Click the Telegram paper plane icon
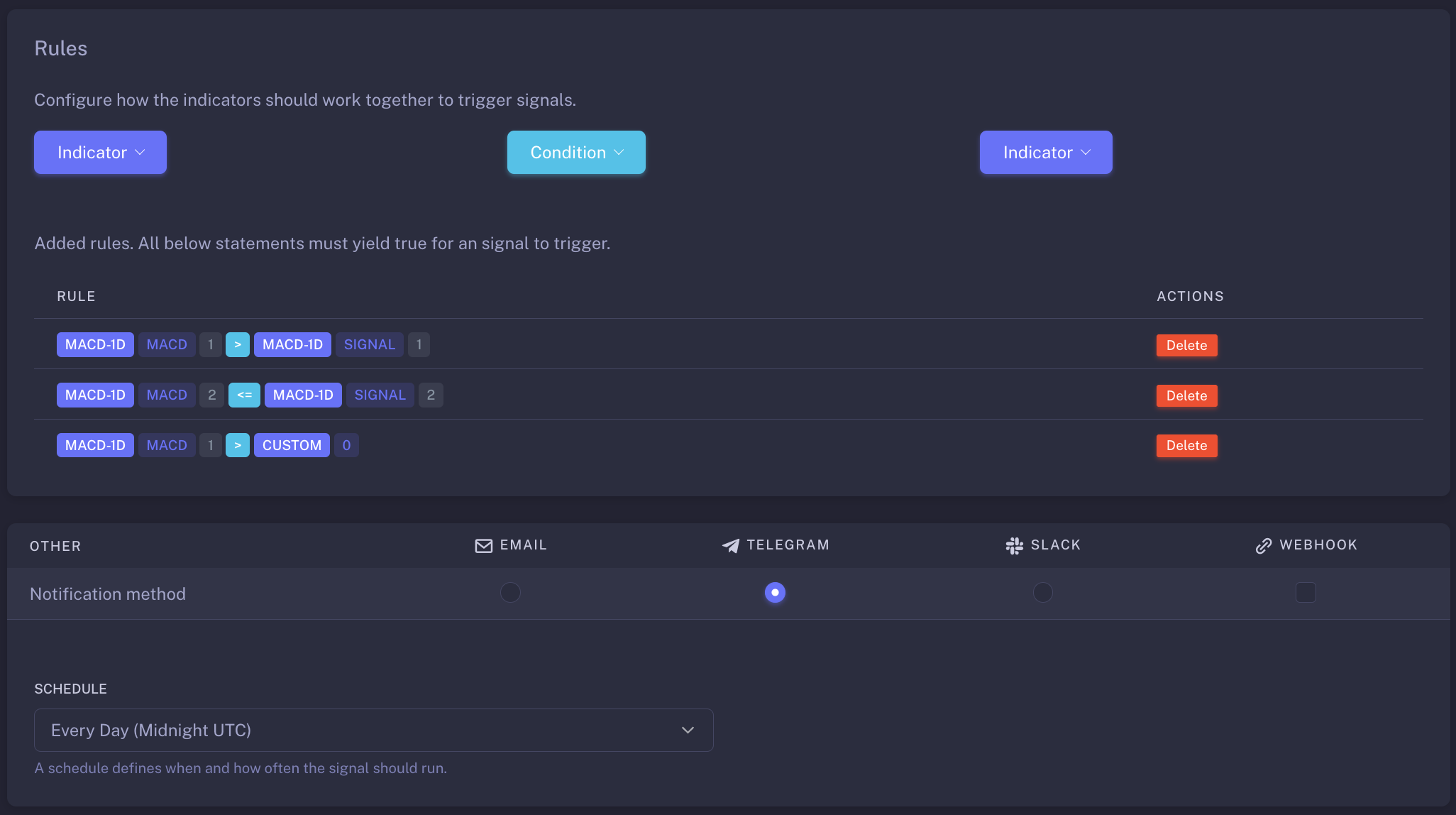 731,545
